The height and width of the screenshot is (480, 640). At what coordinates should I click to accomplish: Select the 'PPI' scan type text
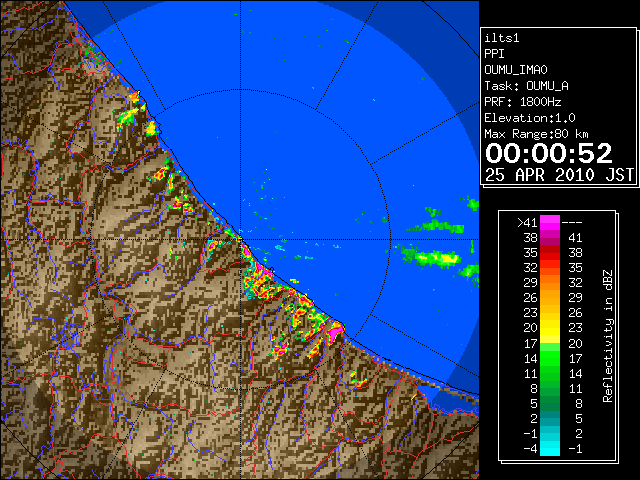tap(494, 54)
